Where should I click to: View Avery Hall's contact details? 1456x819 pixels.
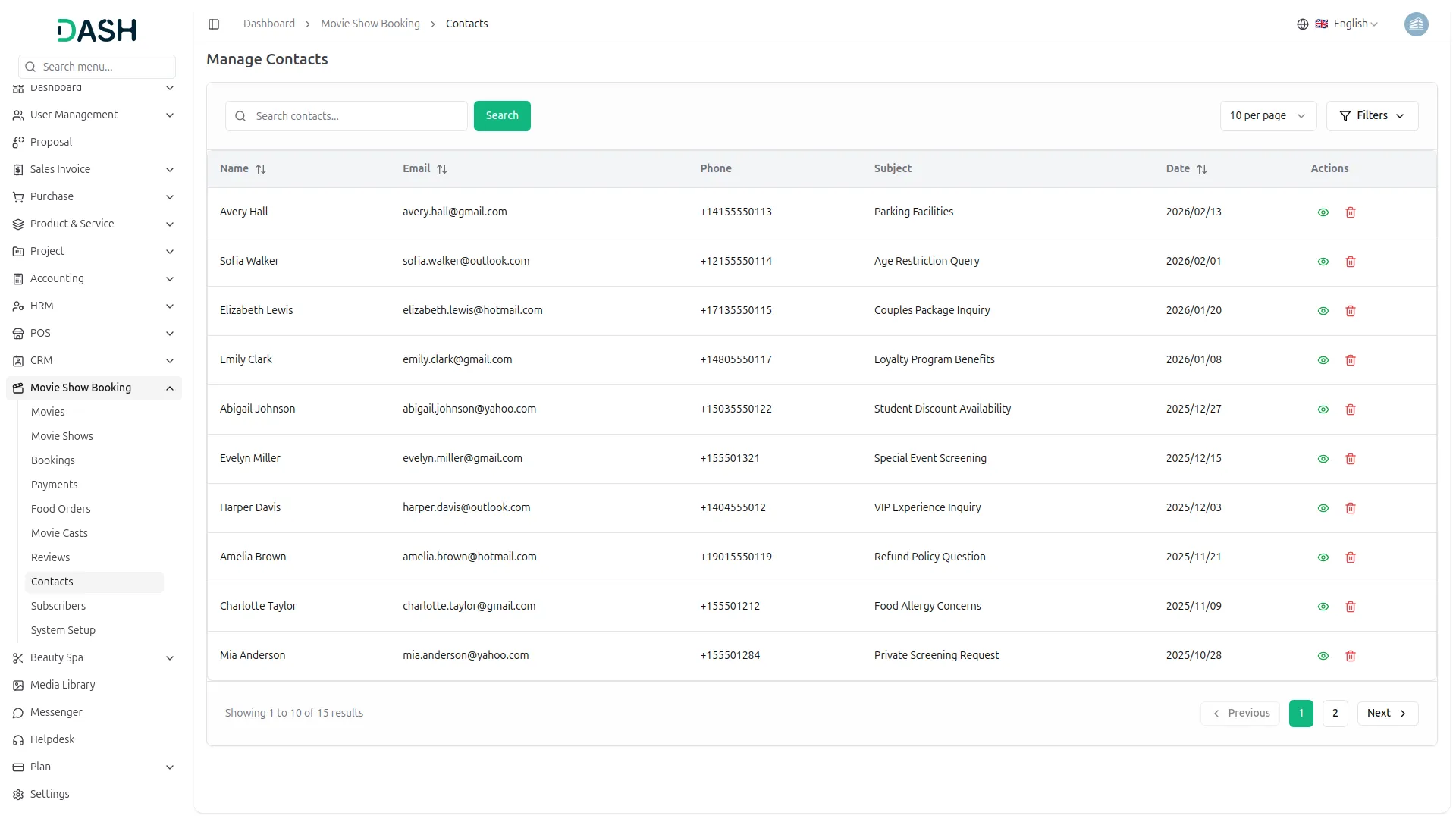point(1323,212)
